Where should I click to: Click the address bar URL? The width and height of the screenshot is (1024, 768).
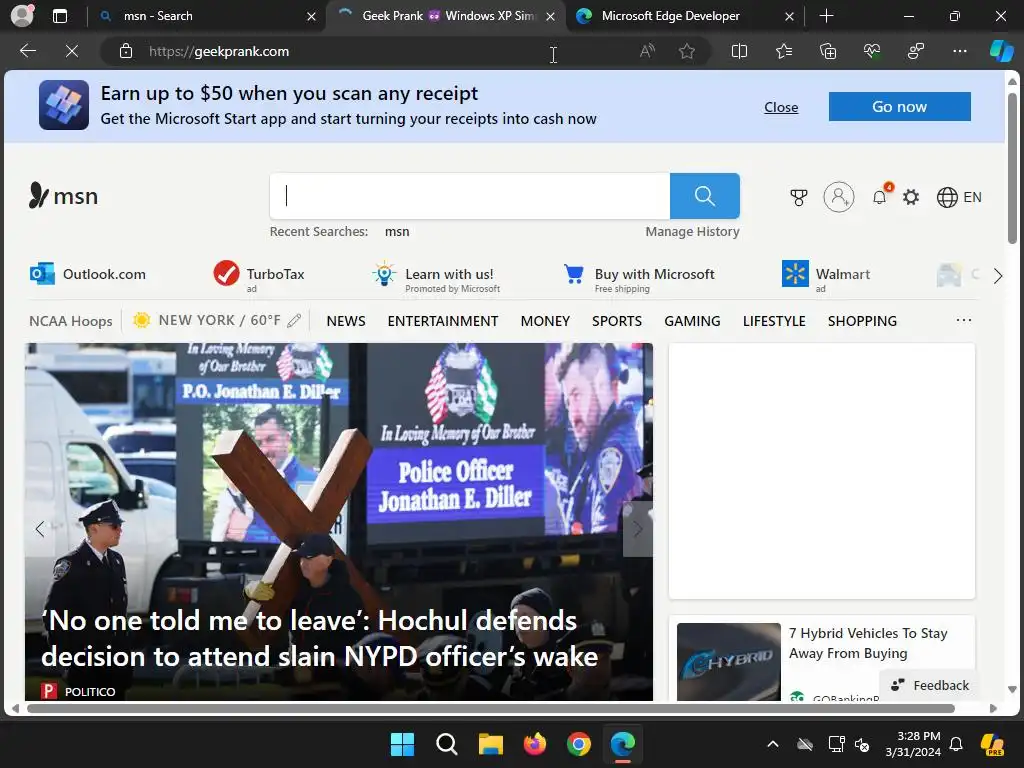[x=219, y=51]
